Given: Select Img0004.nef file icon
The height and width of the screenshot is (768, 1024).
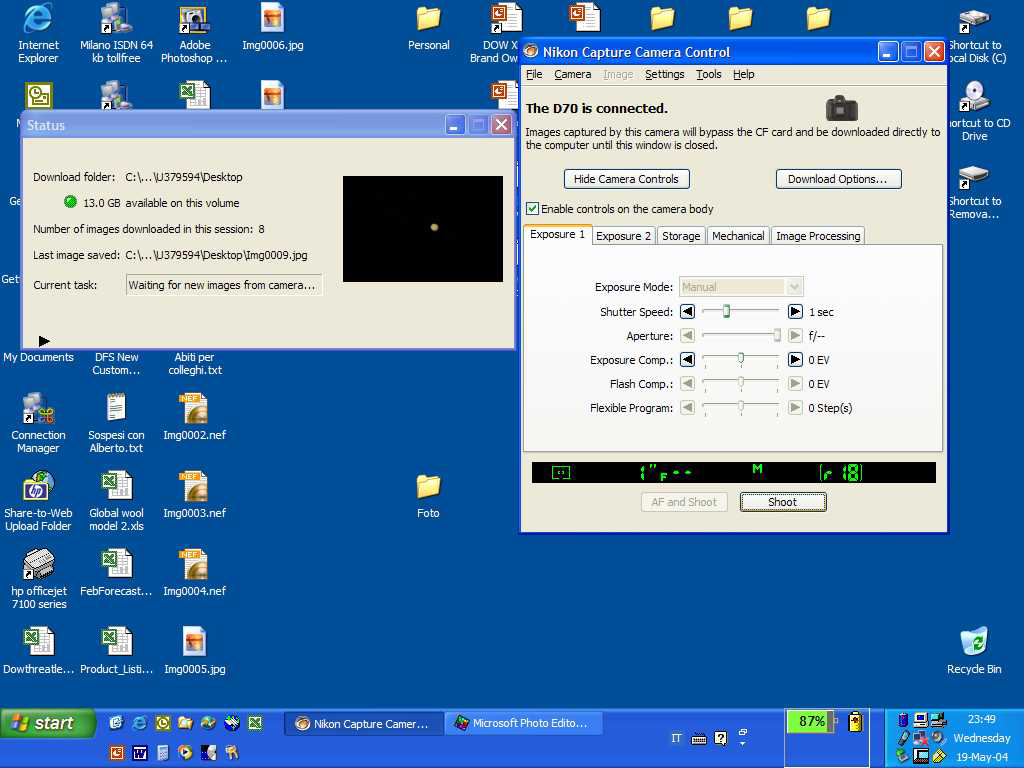Looking at the screenshot, I should (194, 573).
